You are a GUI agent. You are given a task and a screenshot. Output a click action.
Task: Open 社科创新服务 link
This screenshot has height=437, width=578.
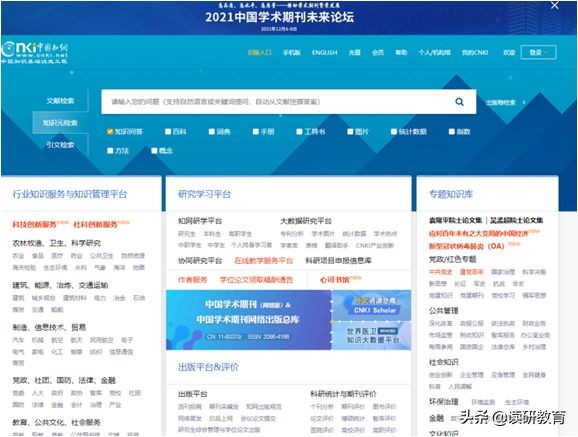(95, 224)
